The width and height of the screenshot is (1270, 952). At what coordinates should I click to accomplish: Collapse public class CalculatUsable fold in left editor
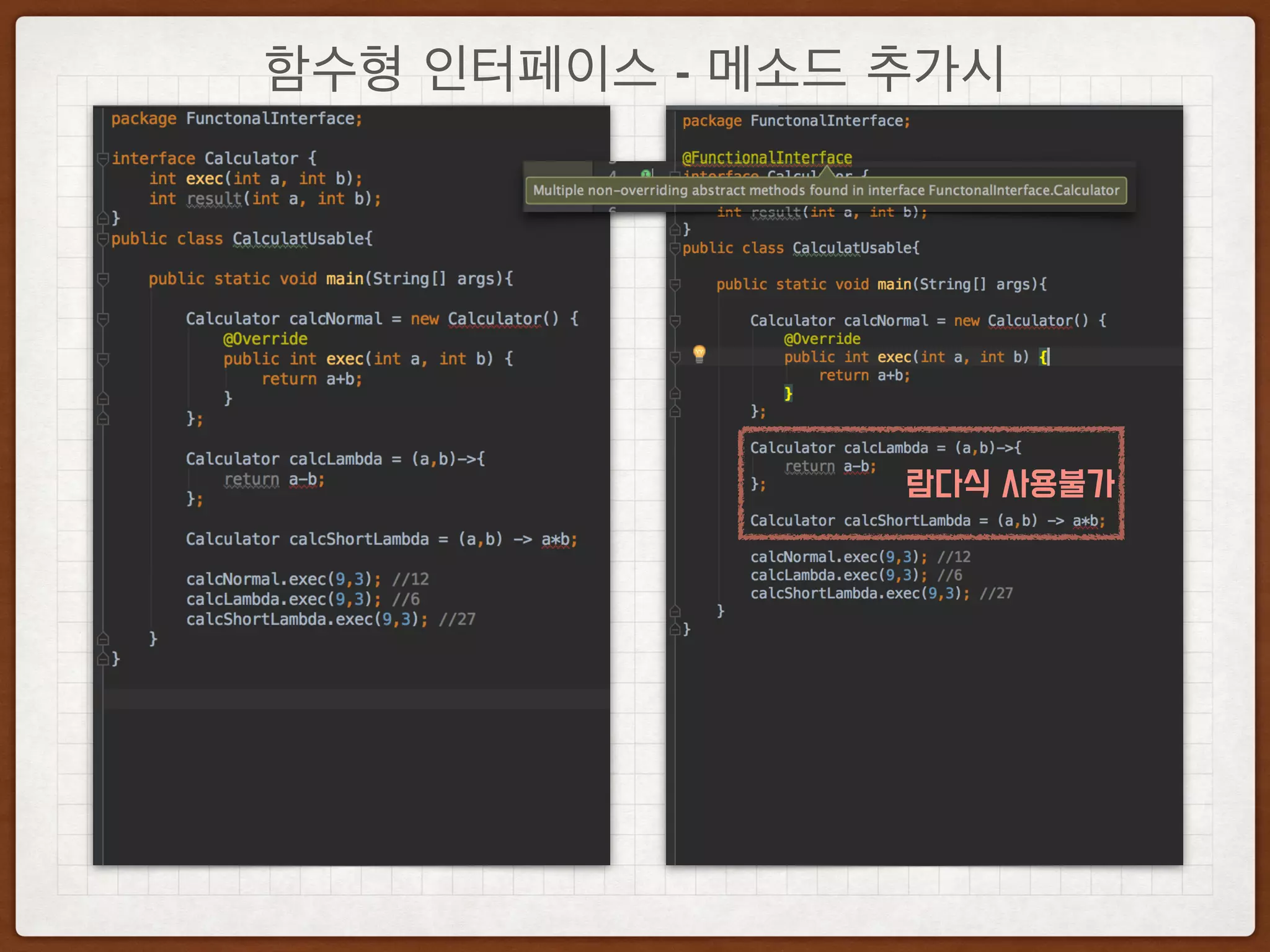[x=103, y=239]
